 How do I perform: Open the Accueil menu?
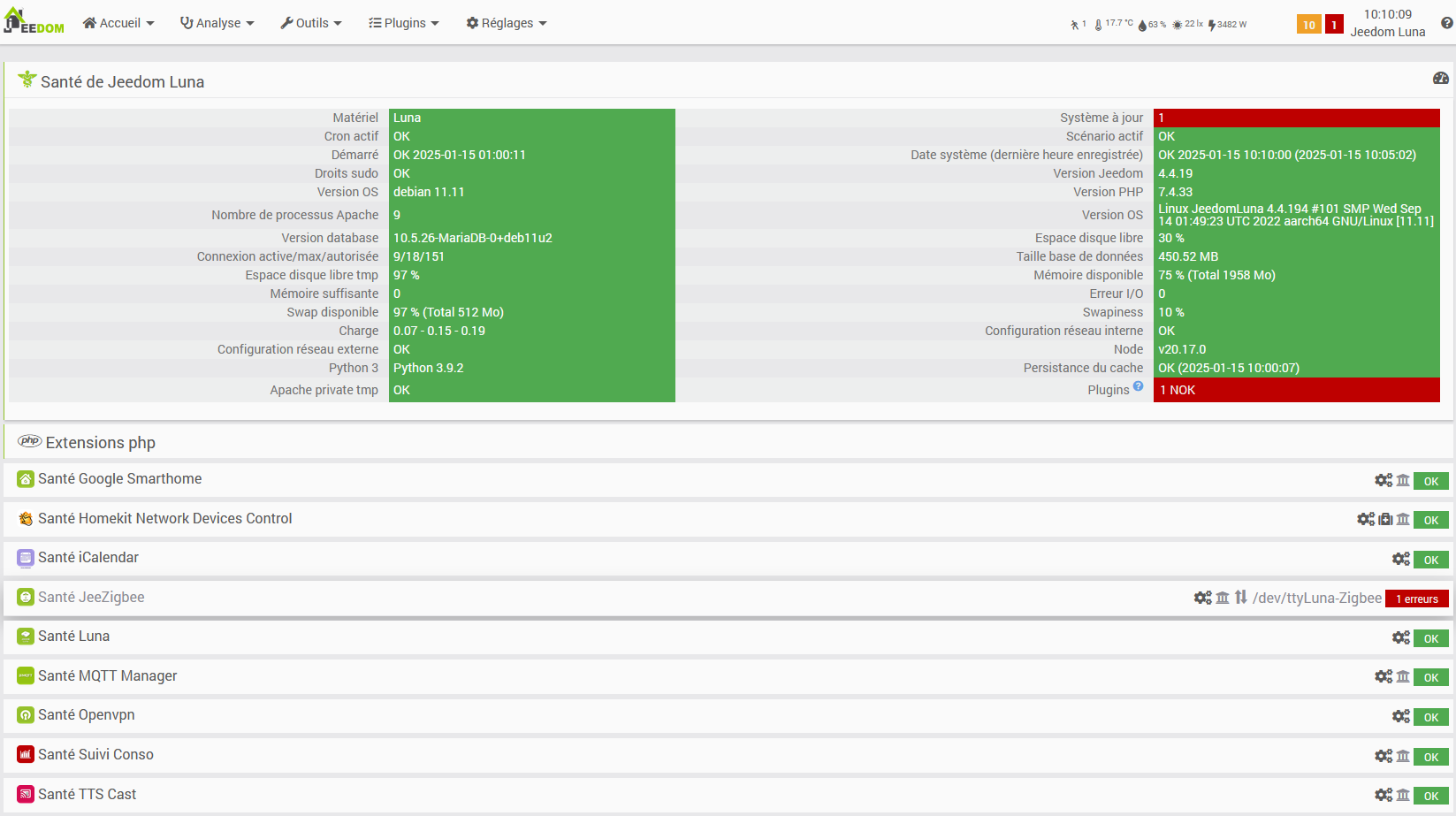click(118, 23)
